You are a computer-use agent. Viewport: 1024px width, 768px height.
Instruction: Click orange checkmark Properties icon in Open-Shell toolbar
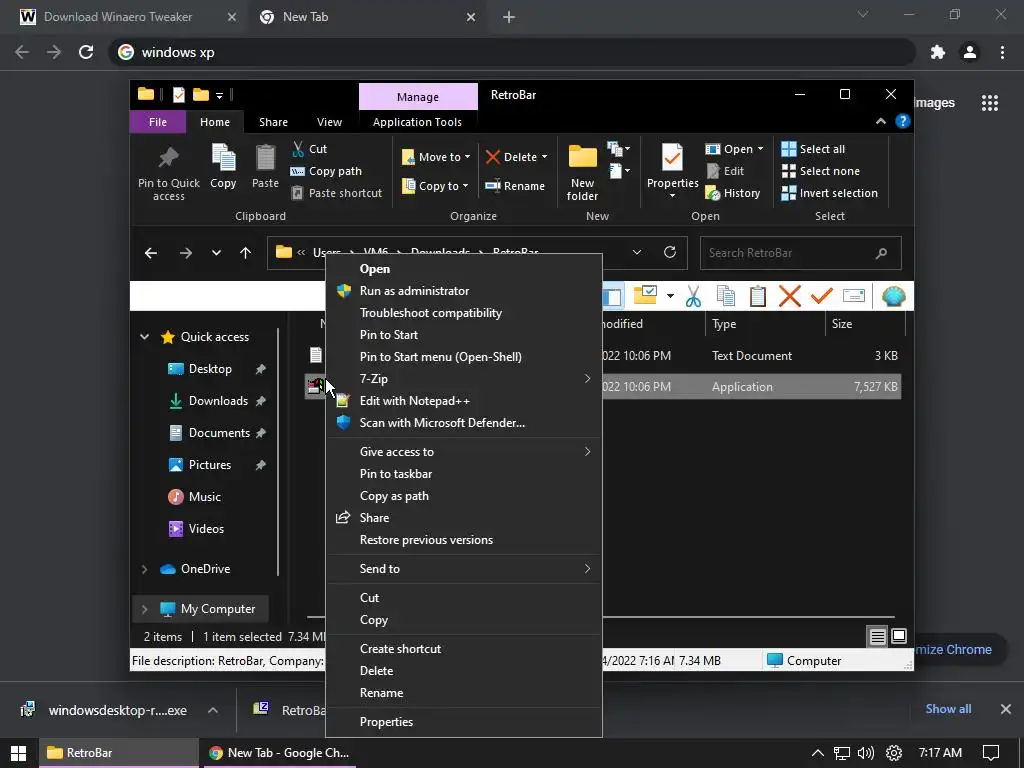[x=822, y=296]
